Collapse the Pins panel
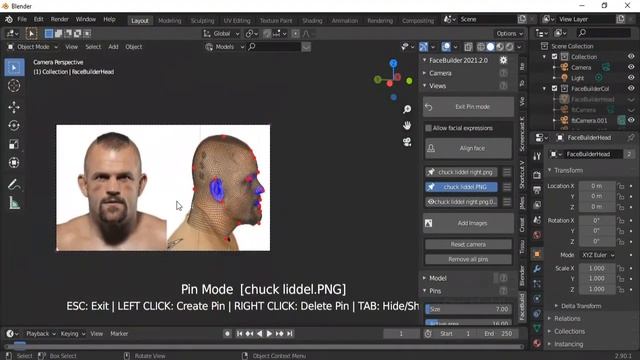This screenshot has height=360, width=640. point(435,291)
